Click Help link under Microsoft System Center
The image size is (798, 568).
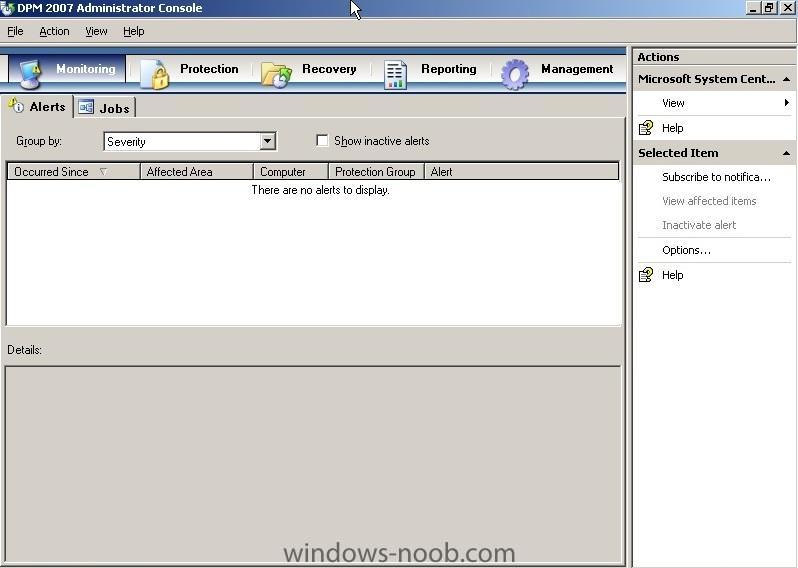[x=672, y=128]
